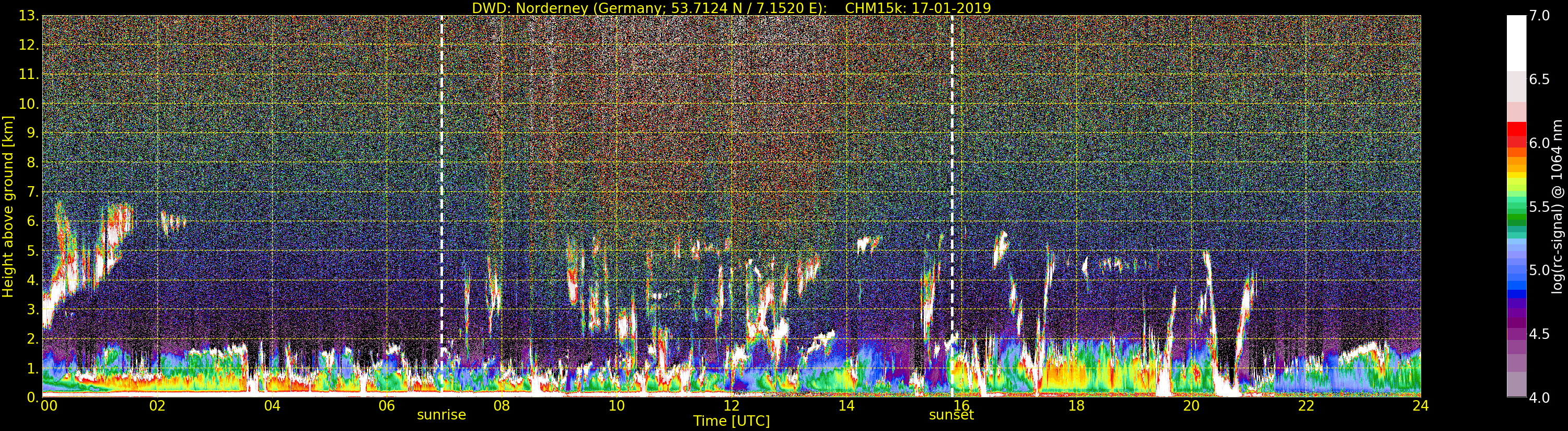Click the height axis tick '6.'

pyautogui.click(x=33, y=221)
